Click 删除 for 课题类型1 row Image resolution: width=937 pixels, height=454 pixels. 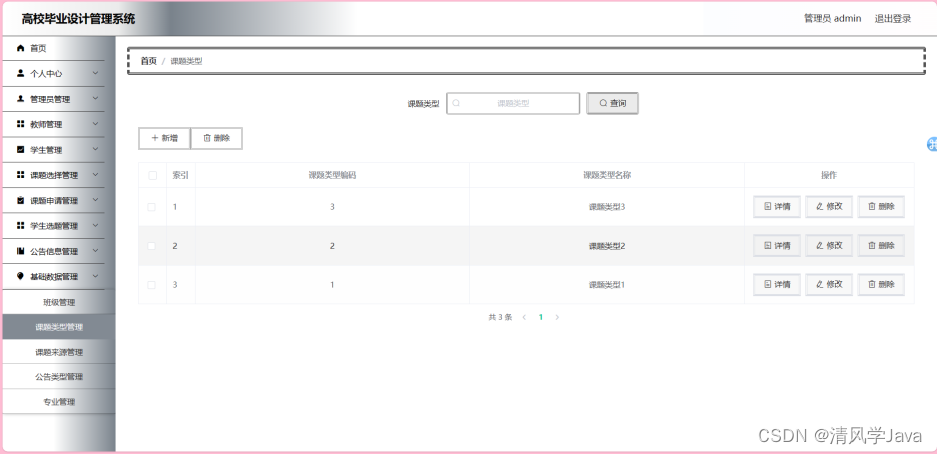click(881, 284)
